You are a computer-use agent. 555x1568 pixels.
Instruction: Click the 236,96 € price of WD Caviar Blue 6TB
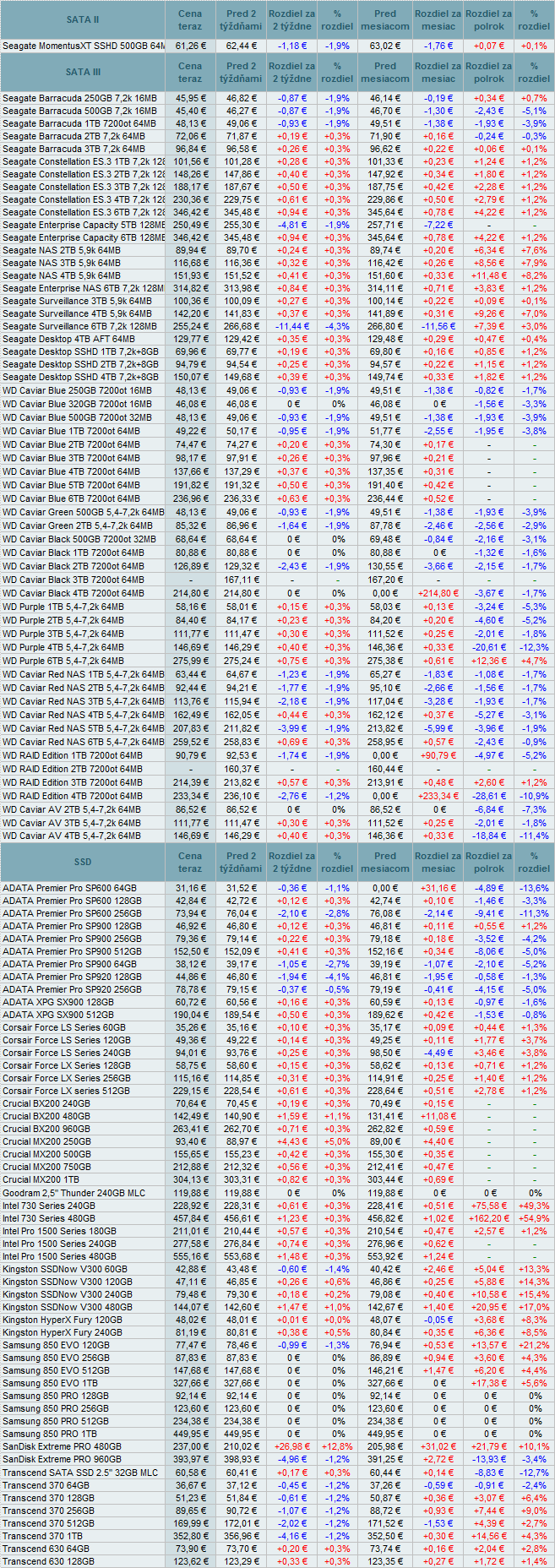(x=190, y=498)
